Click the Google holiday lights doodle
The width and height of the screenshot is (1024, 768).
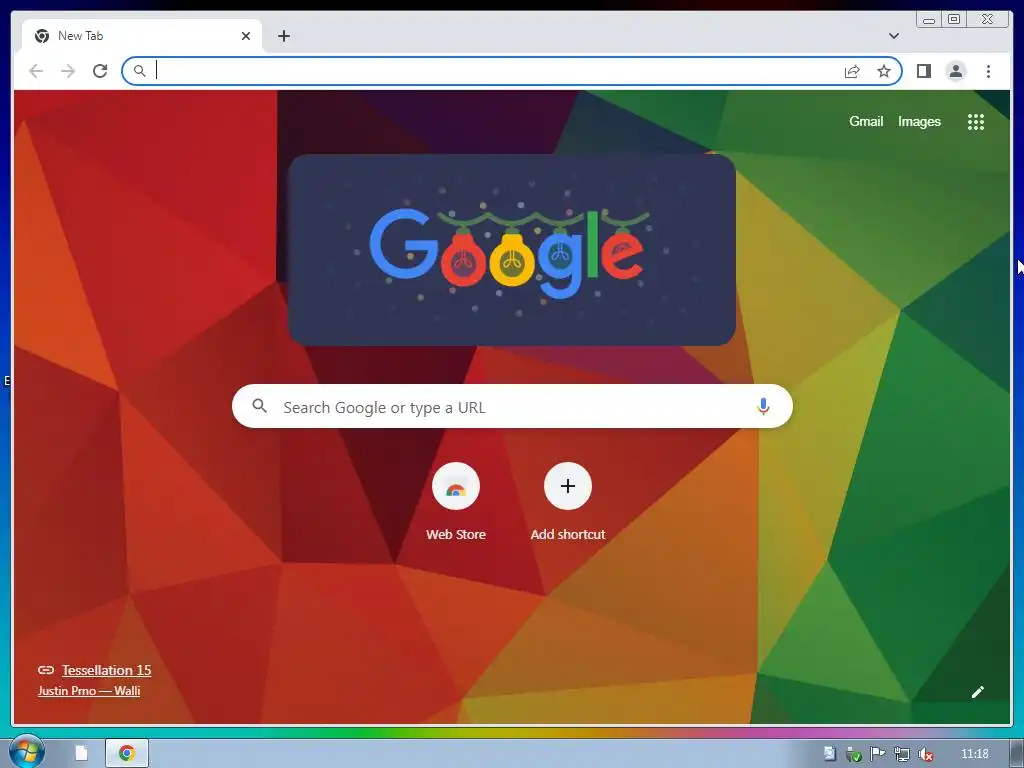(x=512, y=249)
